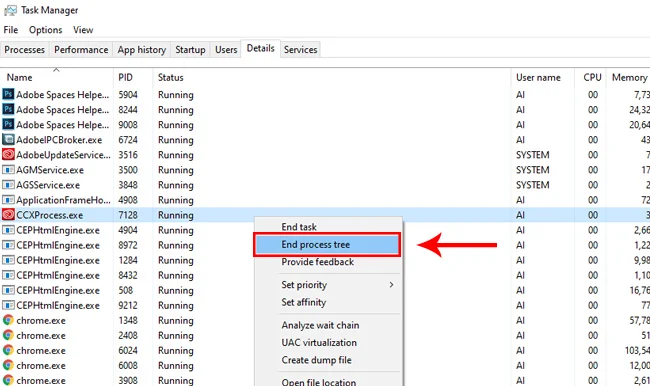Screen dimensions: 650x386
Task: Click the AGMService.exe process icon
Action: pyautogui.click(x=8, y=170)
